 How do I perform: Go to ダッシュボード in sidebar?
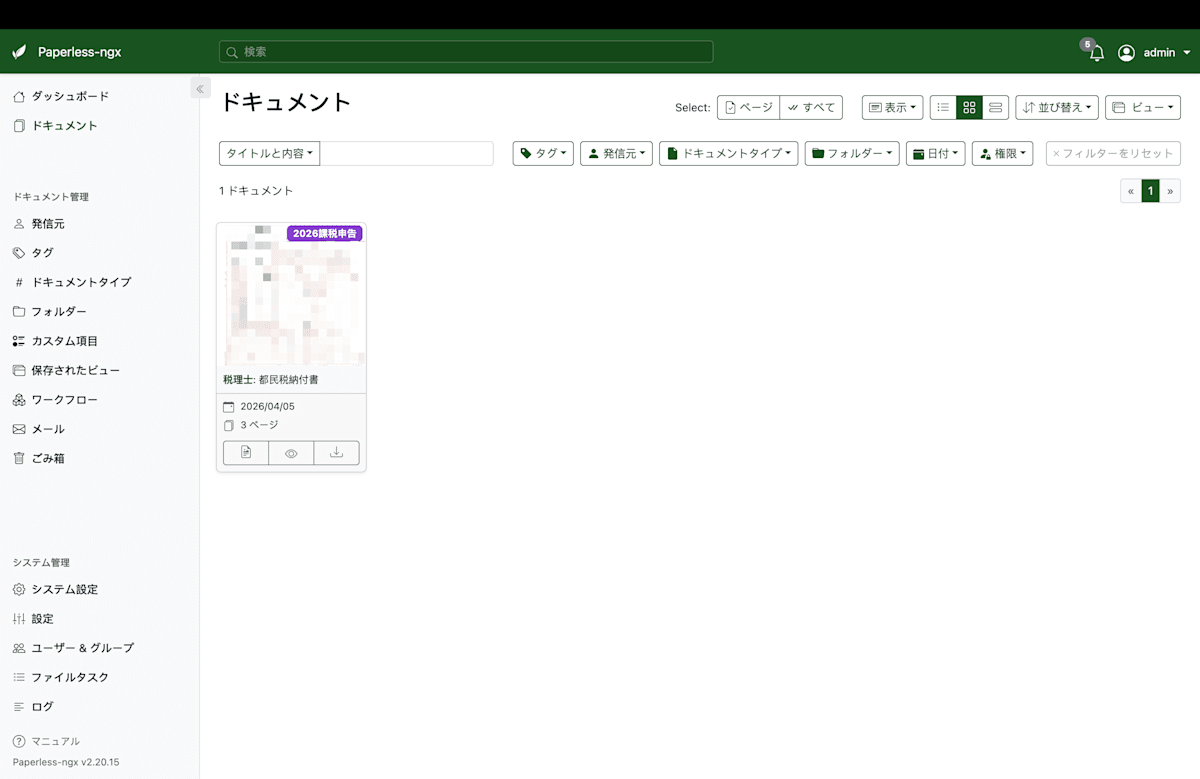61,96
